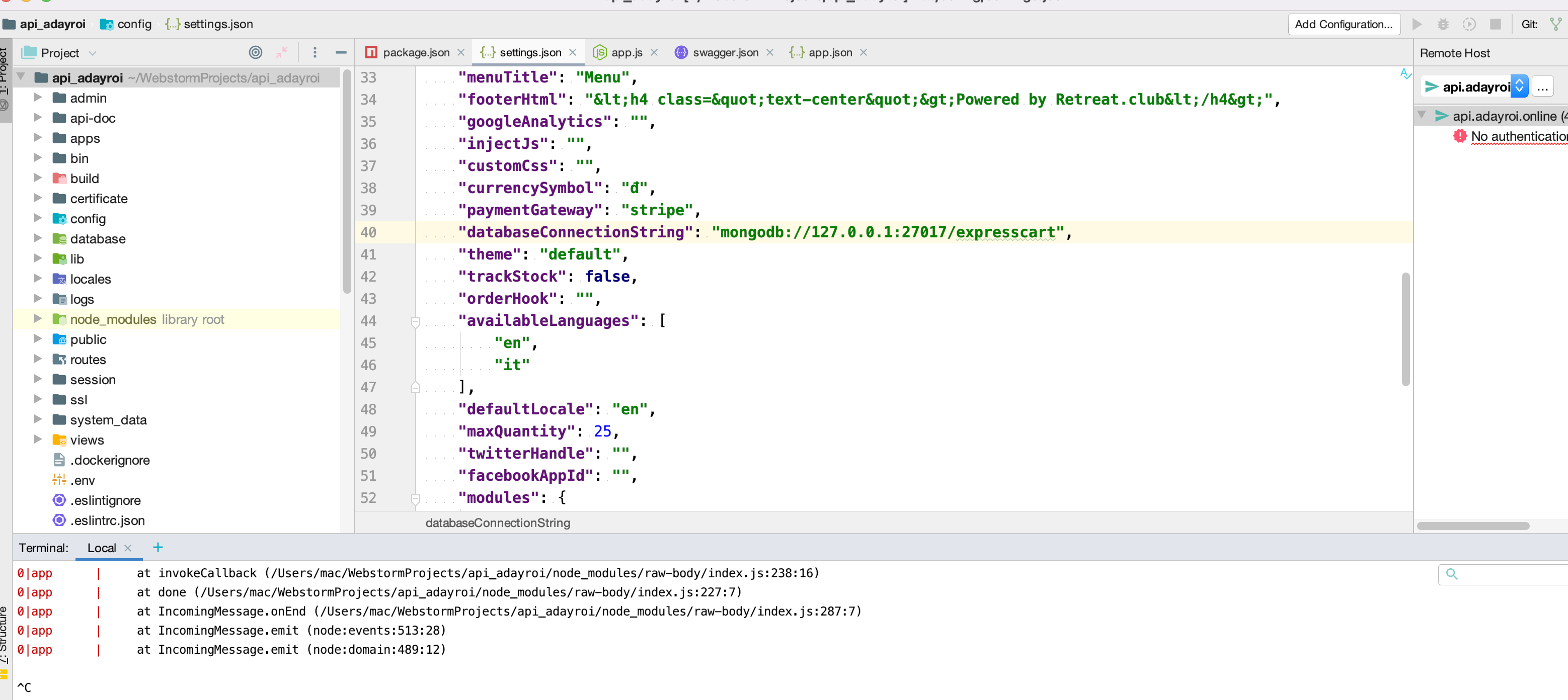The height and width of the screenshot is (700, 1568).
Task: Open the api.adayroi remote host dropdown
Action: pos(1519,86)
